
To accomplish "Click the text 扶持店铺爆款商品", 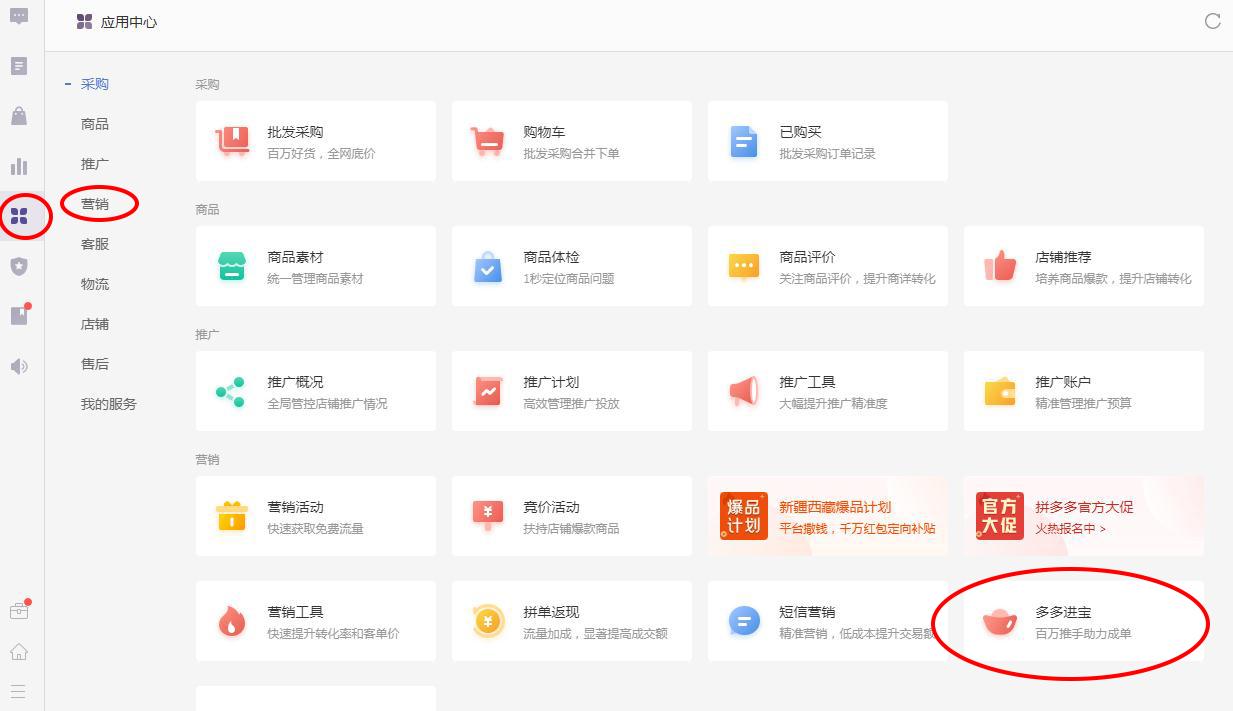I will point(571,528).
